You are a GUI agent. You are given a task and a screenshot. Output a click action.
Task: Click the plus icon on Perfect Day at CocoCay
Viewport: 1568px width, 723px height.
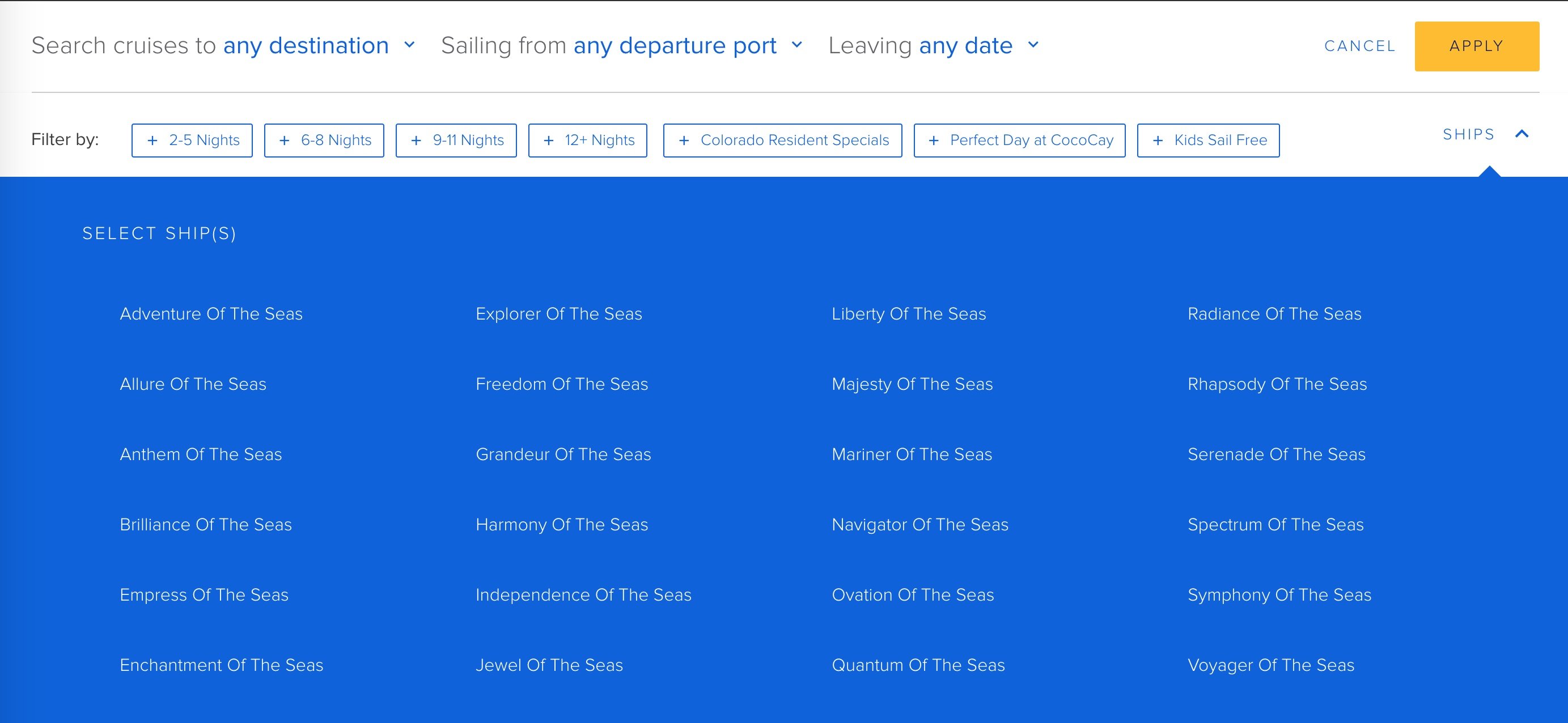point(934,141)
